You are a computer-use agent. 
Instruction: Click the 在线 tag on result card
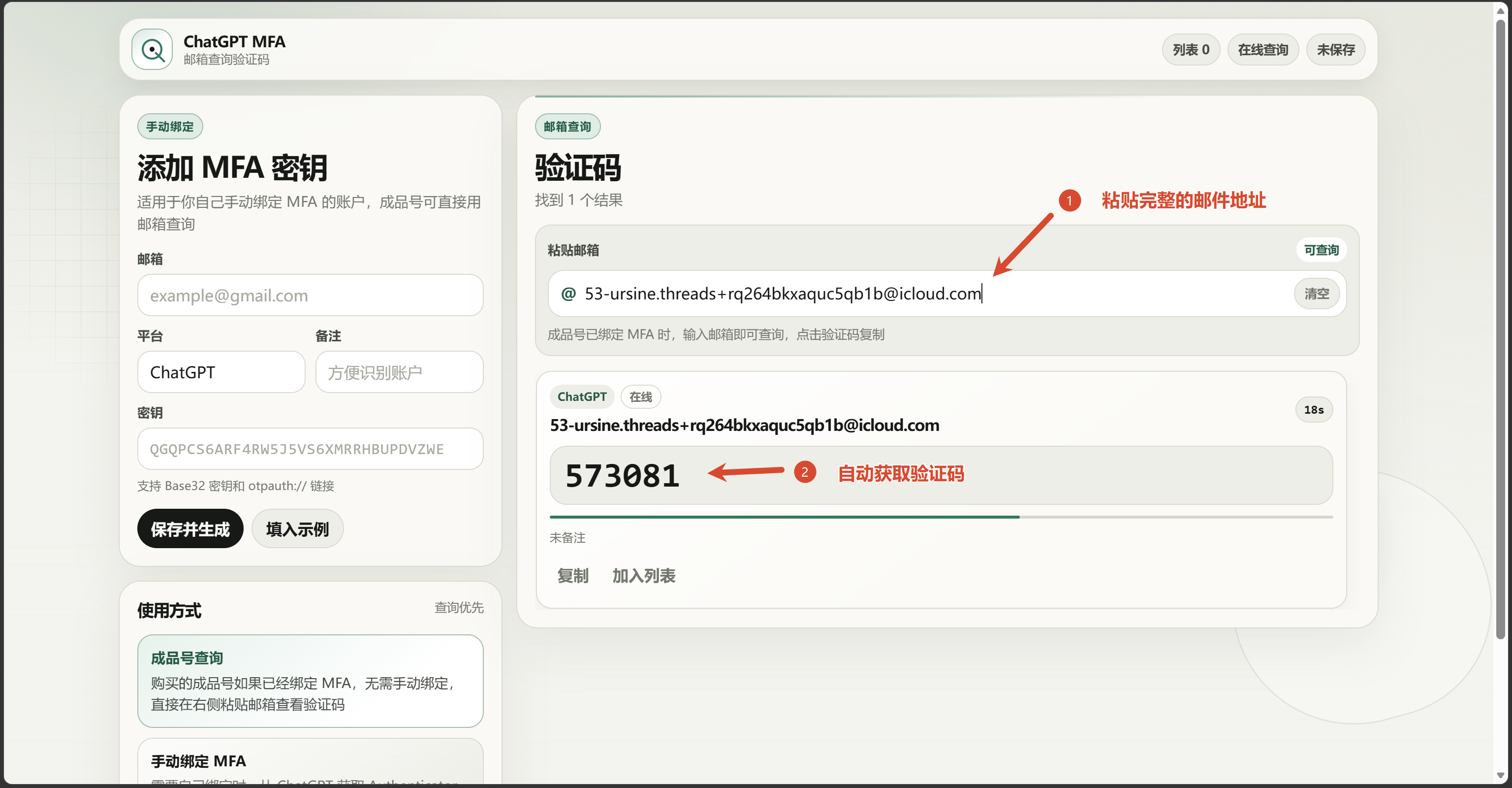pyautogui.click(x=640, y=397)
